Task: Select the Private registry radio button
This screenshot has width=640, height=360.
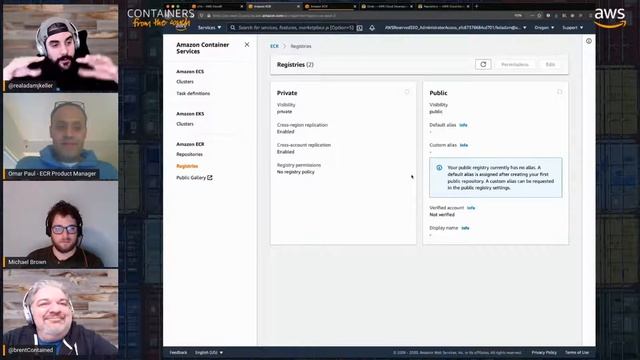Action: pyautogui.click(x=407, y=92)
